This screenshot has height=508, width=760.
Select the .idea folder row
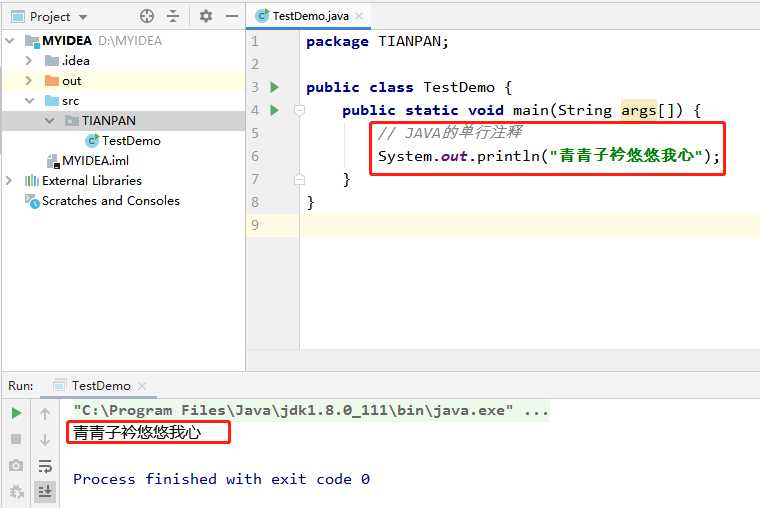[124, 61]
